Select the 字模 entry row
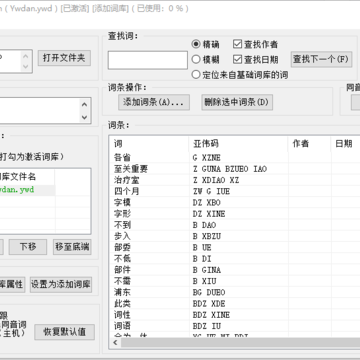Viewport: 360px width, 360px height. [x=235, y=203]
